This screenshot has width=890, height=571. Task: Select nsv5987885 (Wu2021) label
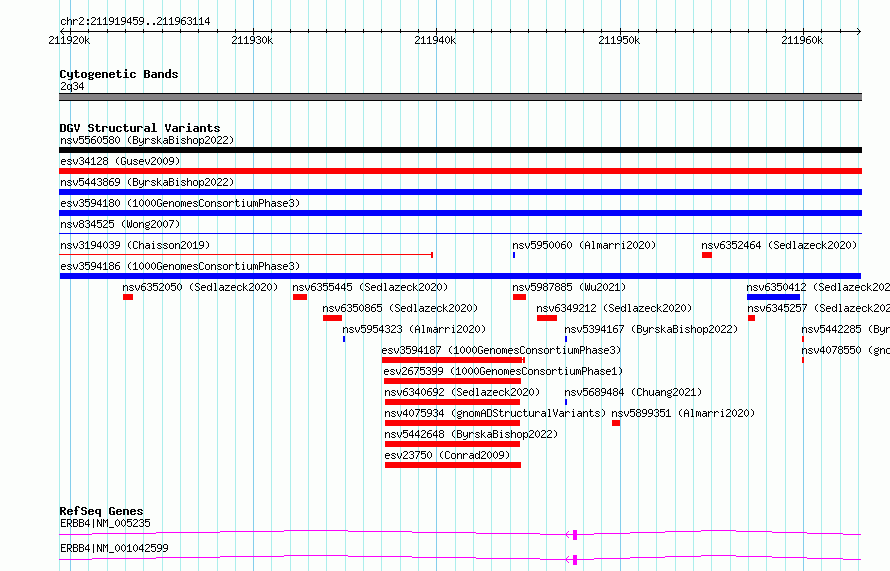(x=569, y=287)
